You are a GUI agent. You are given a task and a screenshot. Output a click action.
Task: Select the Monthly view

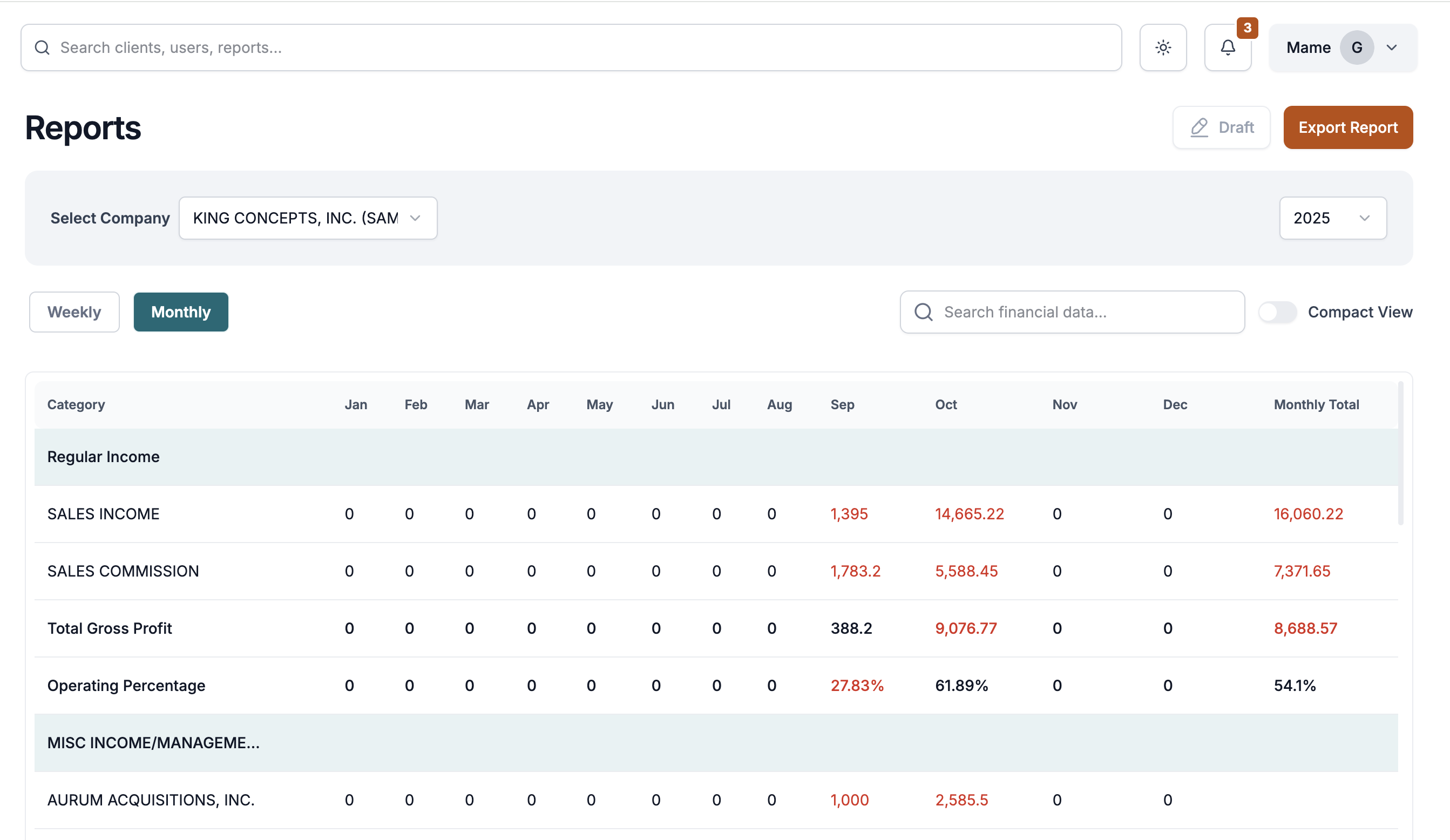181,312
